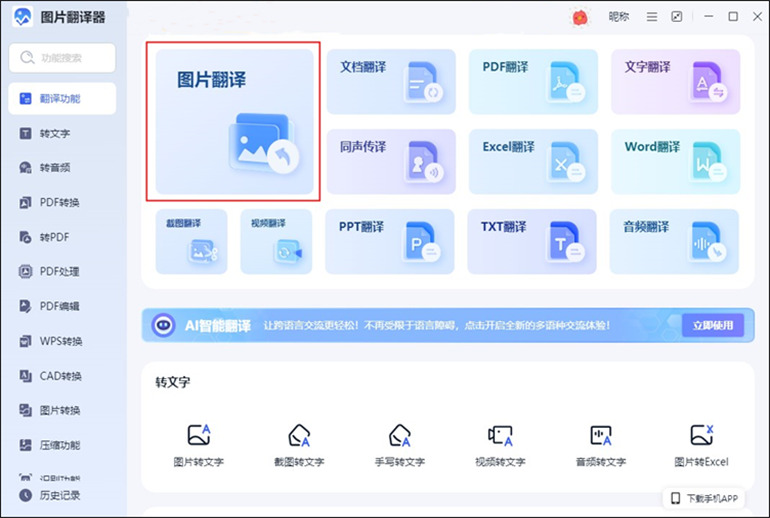
Task: Open the 截图翻译 screenshot translation tile
Action: pyautogui.click(x=191, y=241)
